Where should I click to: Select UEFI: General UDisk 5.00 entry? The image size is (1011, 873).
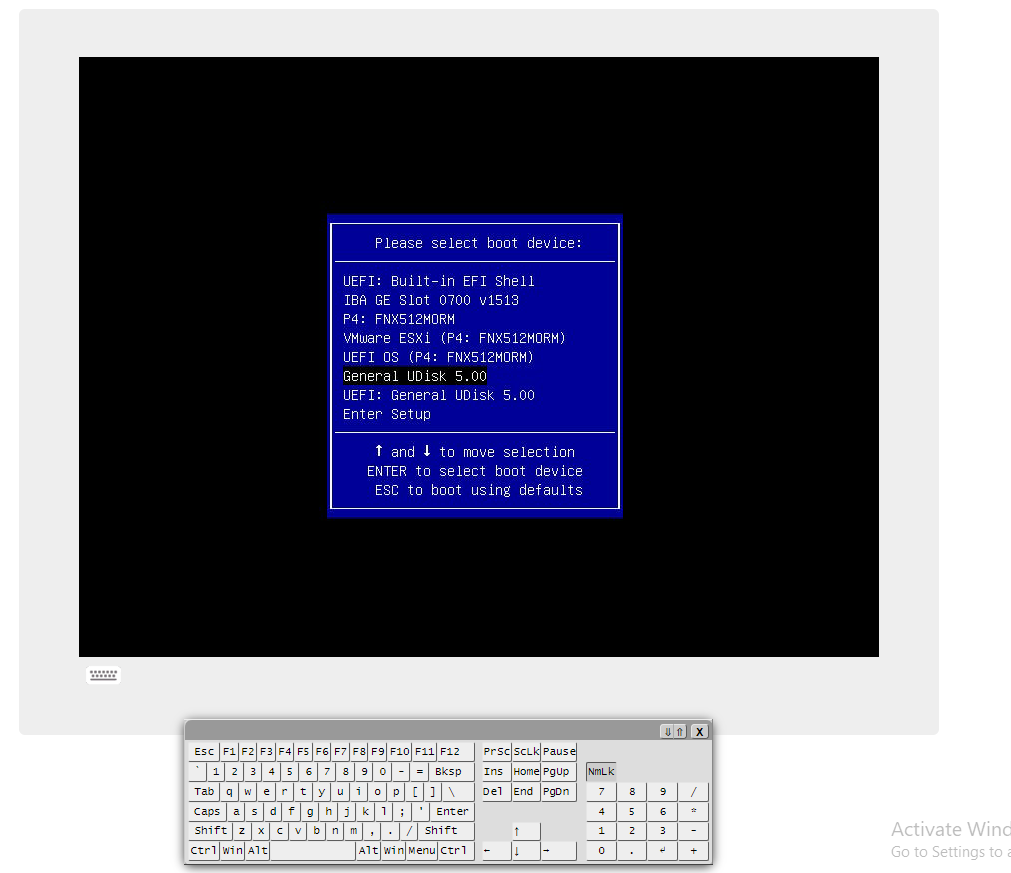point(438,395)
